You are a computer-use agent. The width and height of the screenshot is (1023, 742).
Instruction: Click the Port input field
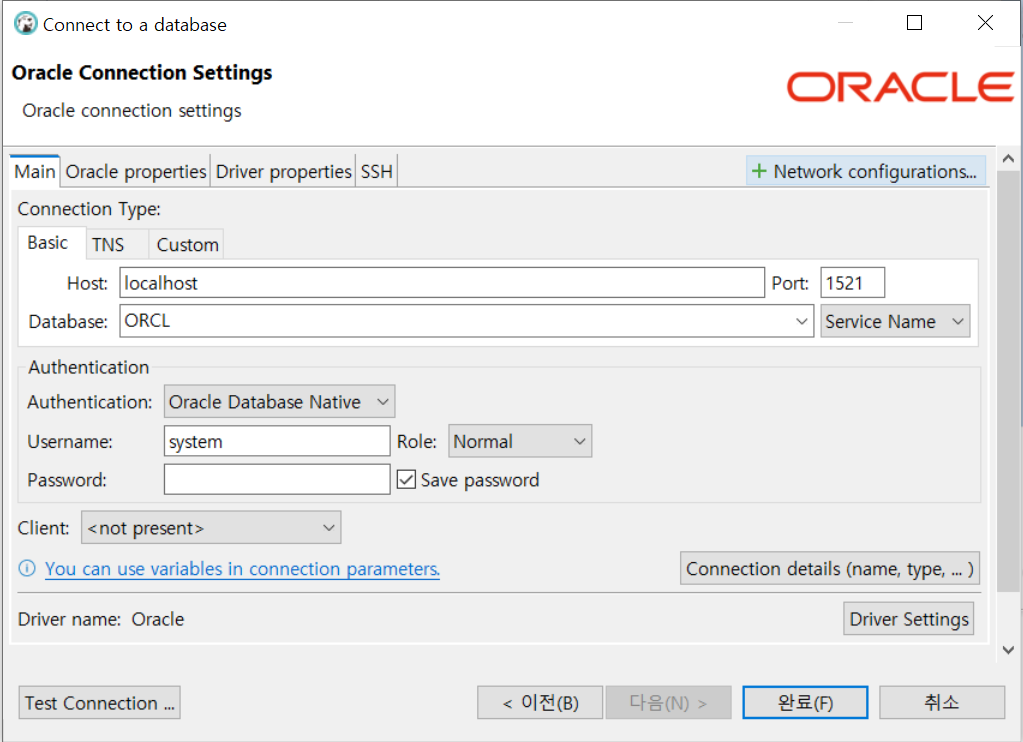tap(853, 283)
